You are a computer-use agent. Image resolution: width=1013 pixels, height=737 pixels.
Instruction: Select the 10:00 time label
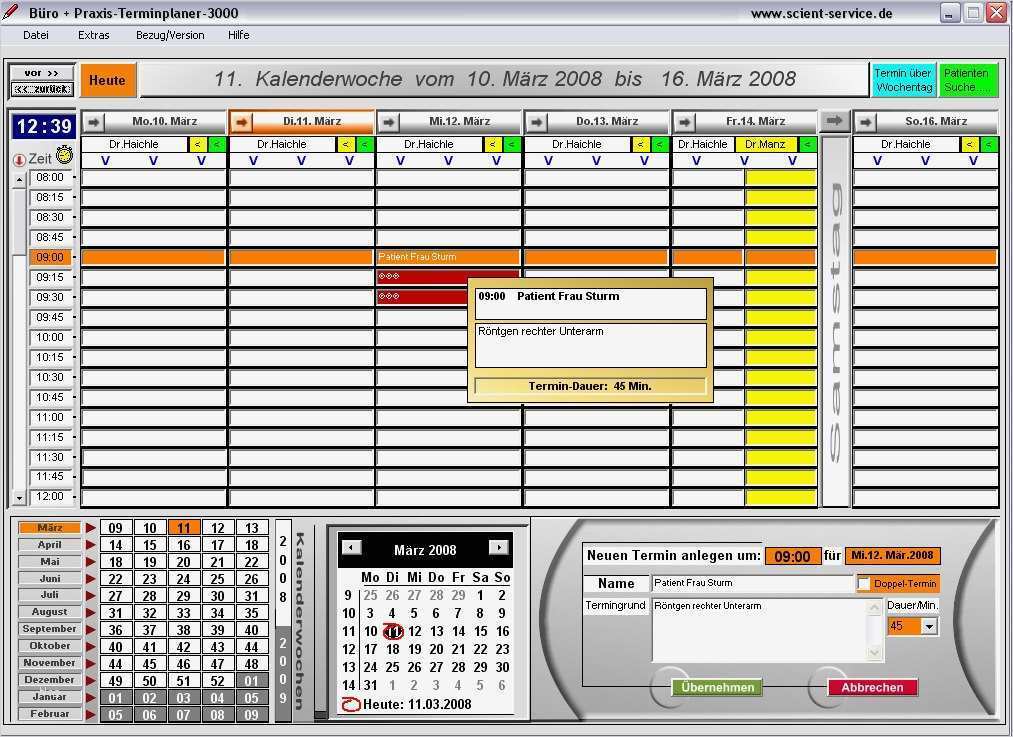tap(50, 337)
